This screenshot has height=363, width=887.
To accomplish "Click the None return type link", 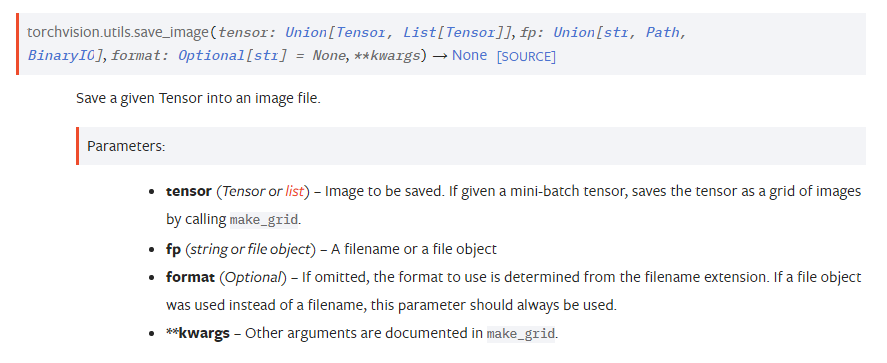I will [x=469, y=55].
